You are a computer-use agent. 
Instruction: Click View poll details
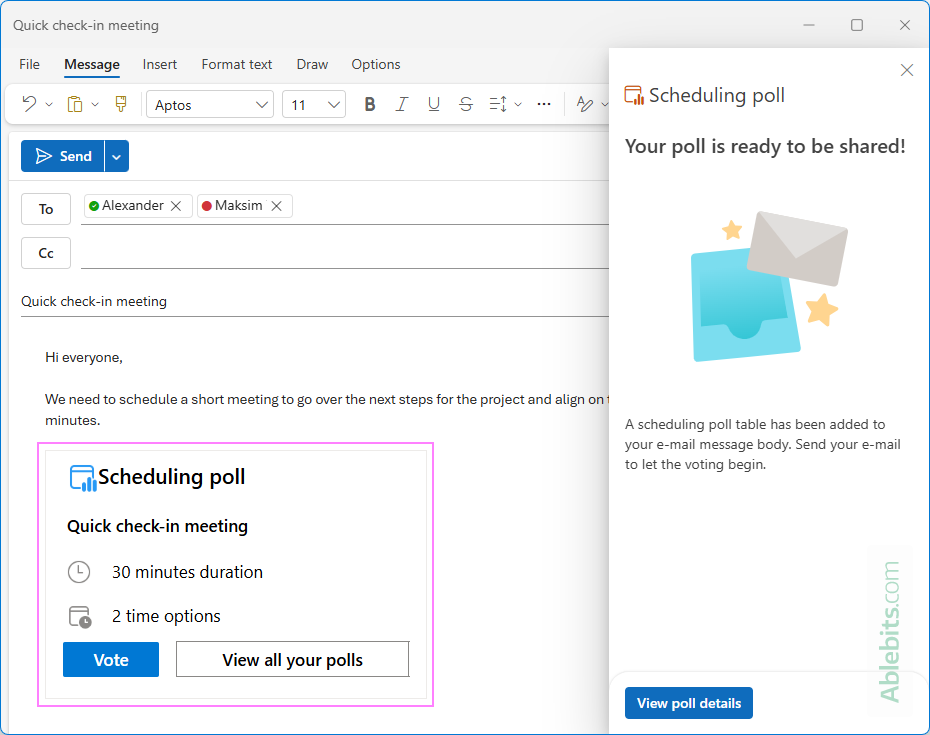[688, 703]
